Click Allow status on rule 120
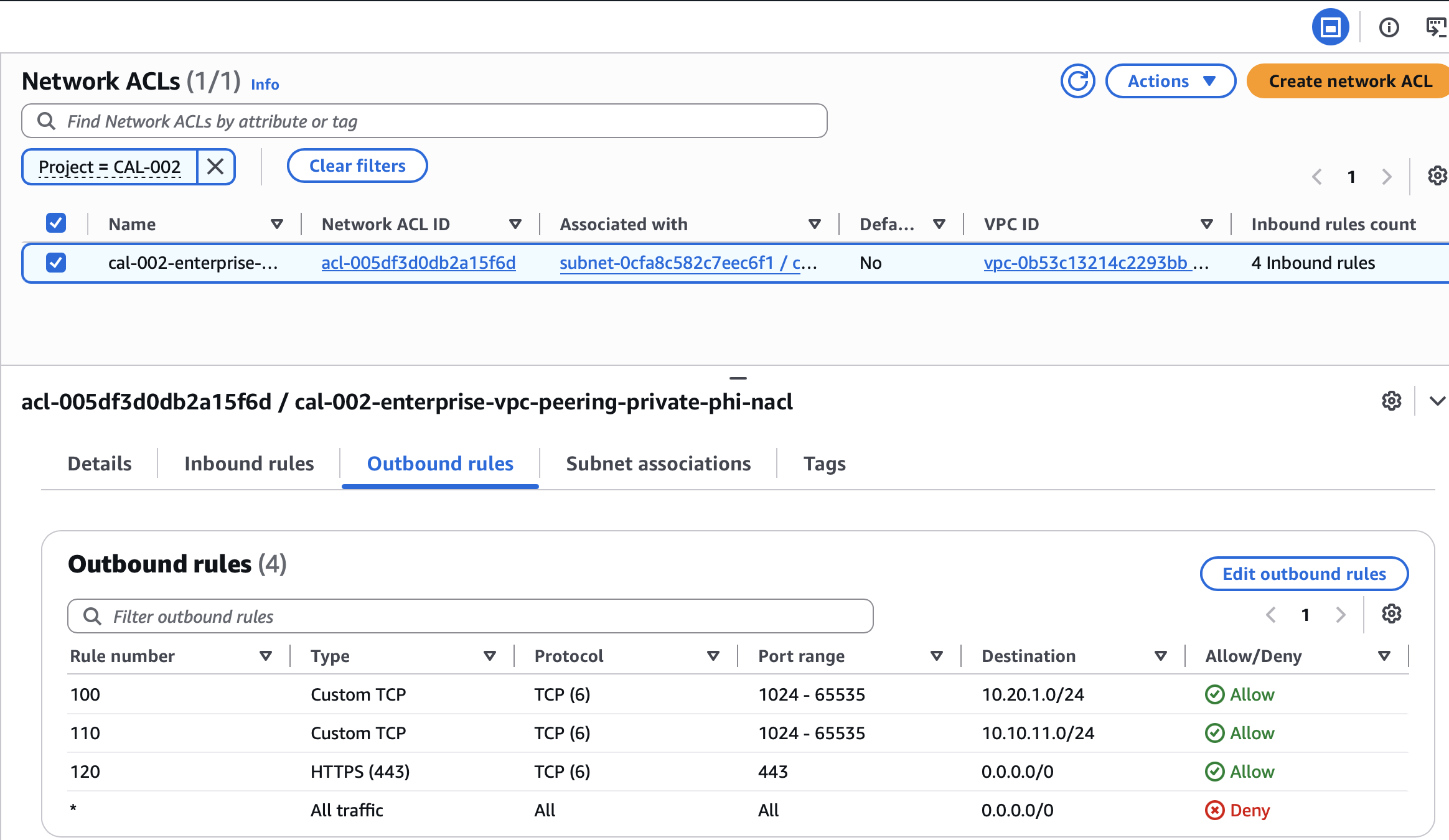Viewport: 1449px width, 840px height. tap(1240, 772)
